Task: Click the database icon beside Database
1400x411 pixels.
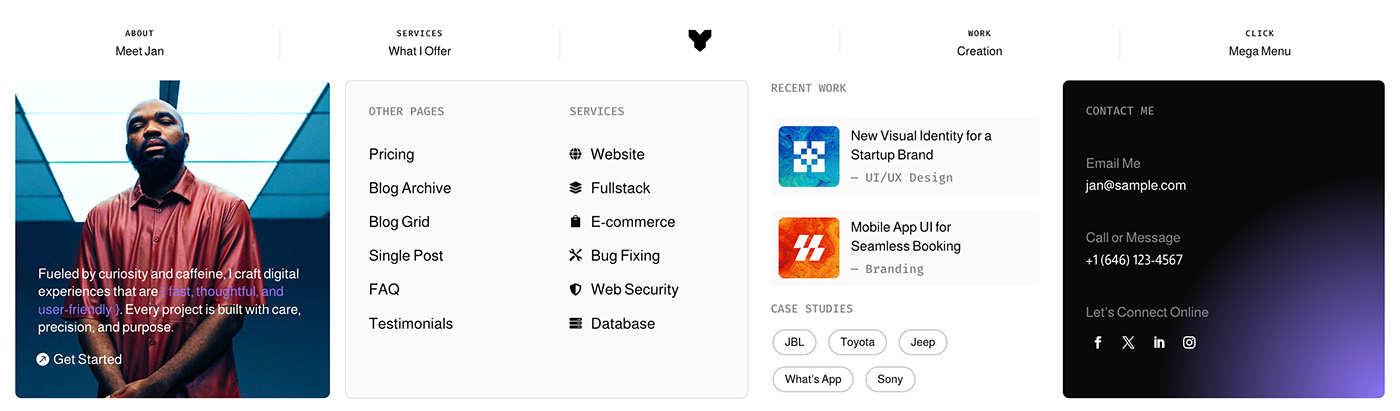Action: 576,323
